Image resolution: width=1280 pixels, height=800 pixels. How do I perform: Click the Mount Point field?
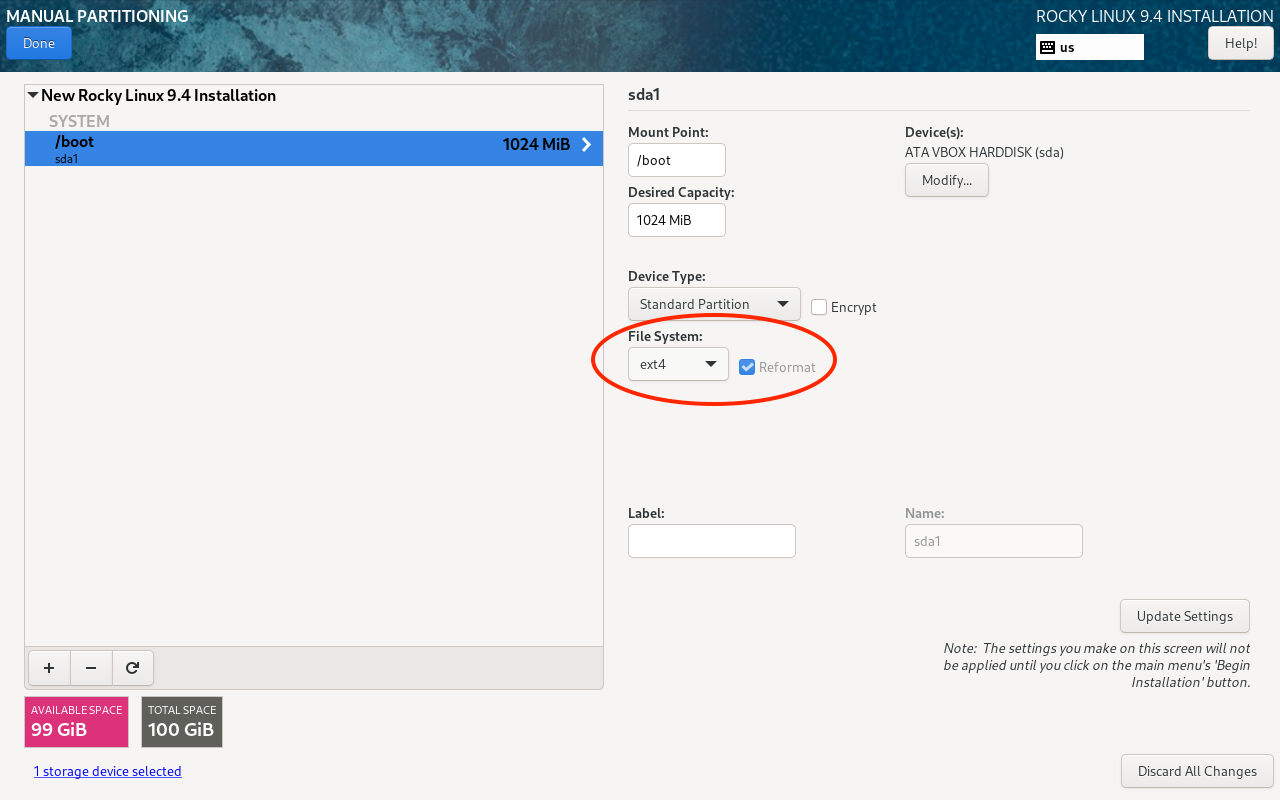click(x=677, y=160)
